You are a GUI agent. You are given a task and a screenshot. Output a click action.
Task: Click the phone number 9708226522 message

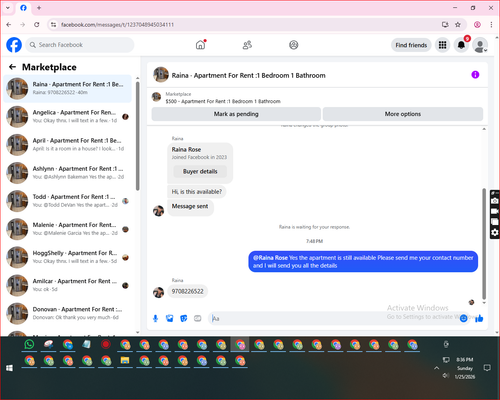click(x=187, y=291)
